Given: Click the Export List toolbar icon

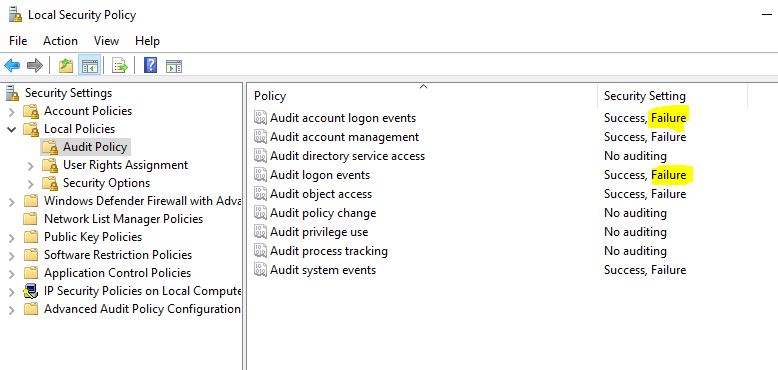Looking at the screenshot, I should point(120,65).
